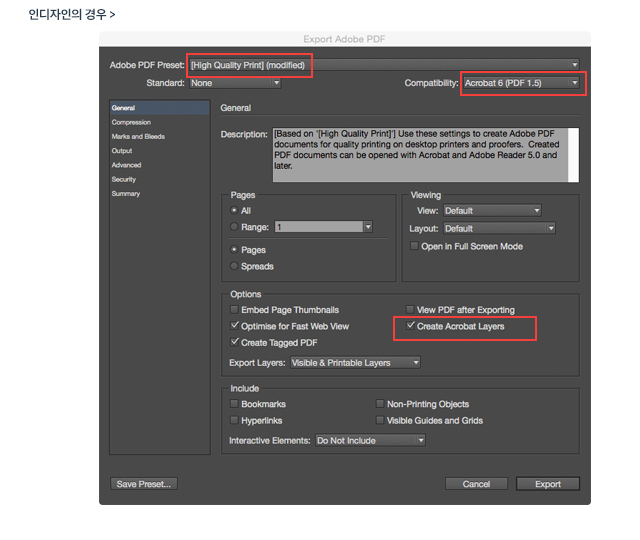The height and width of the screenshot is (540, 640).
Task: Open the Compatibility dropdown Acrobat 6
Action: [521, 83]
